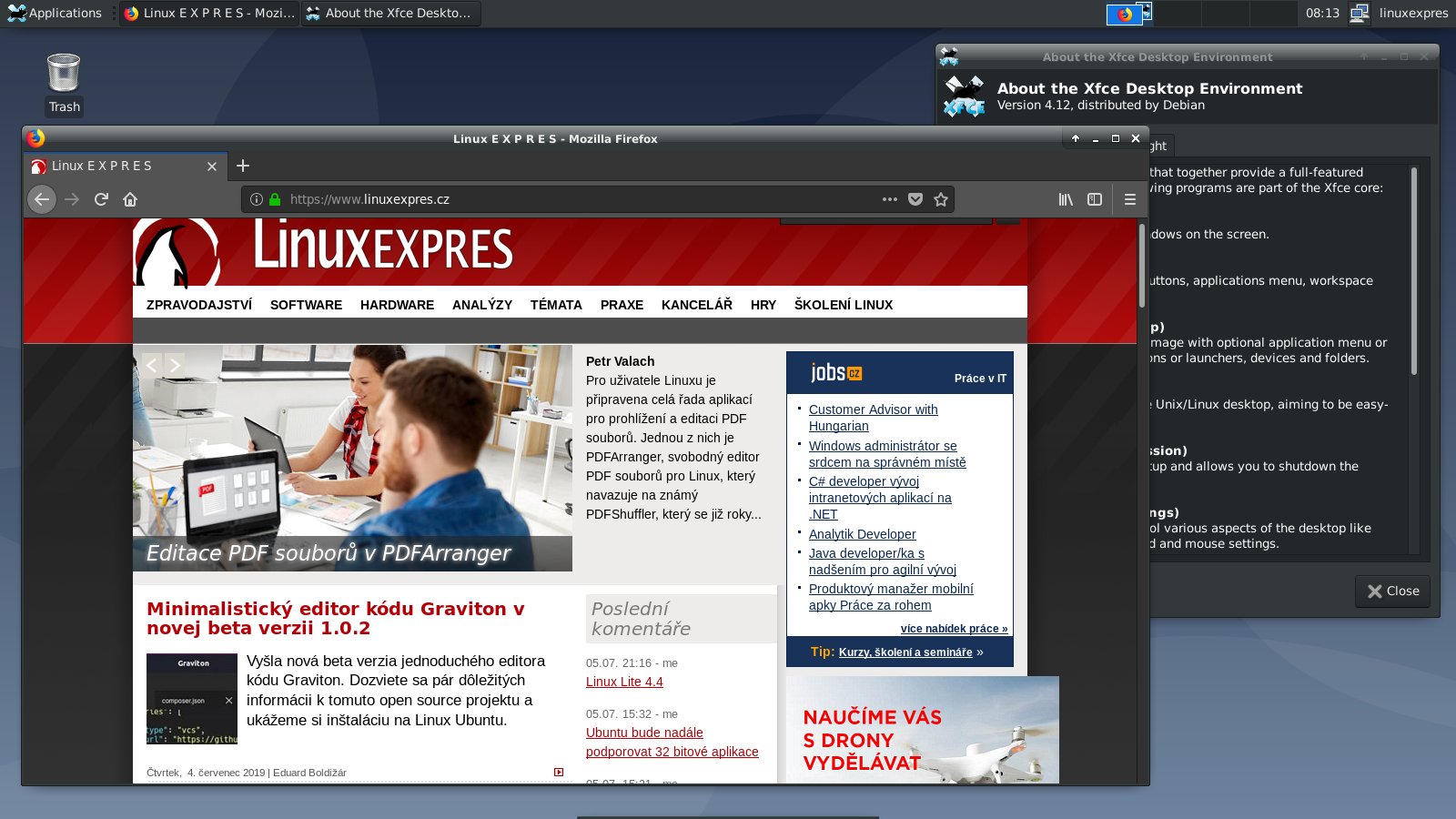Image resolution: width=1456 pixels, height=819 pixels.
Task: Click the green padlock in address bar
Action: (x=275, y=199)
